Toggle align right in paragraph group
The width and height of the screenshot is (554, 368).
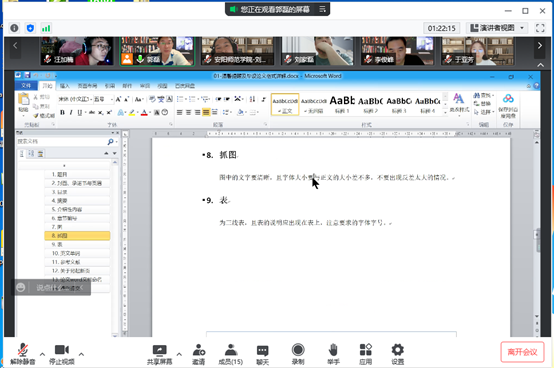(197, 113)
